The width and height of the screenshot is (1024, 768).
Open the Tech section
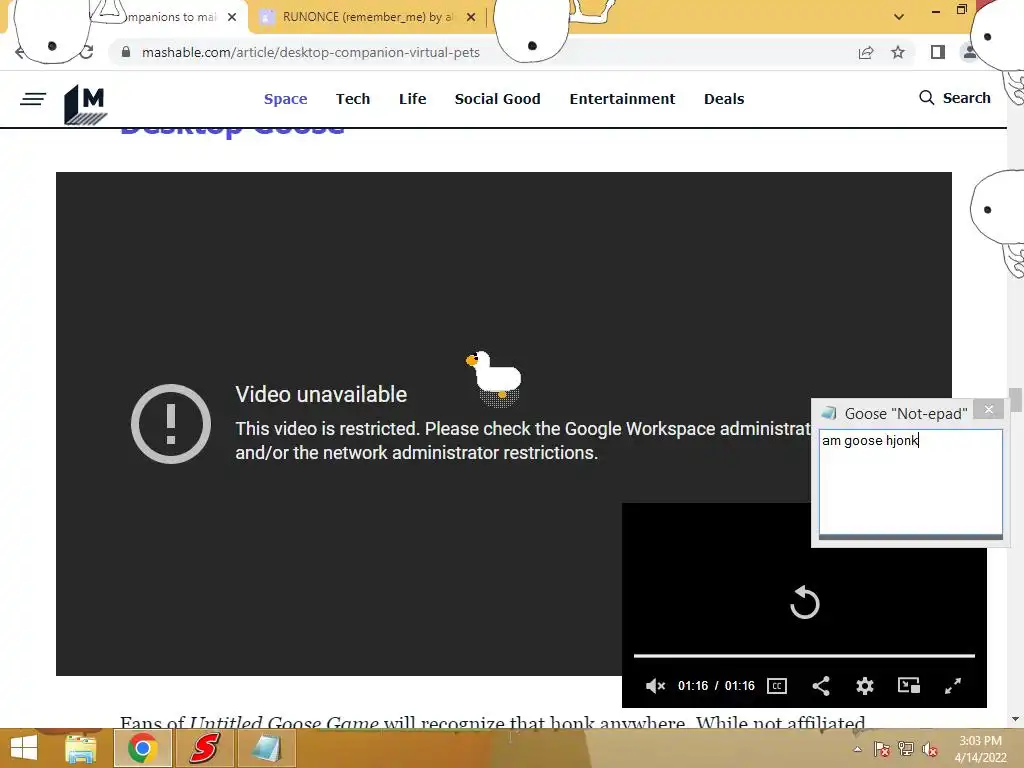click(x=353, y=99)
